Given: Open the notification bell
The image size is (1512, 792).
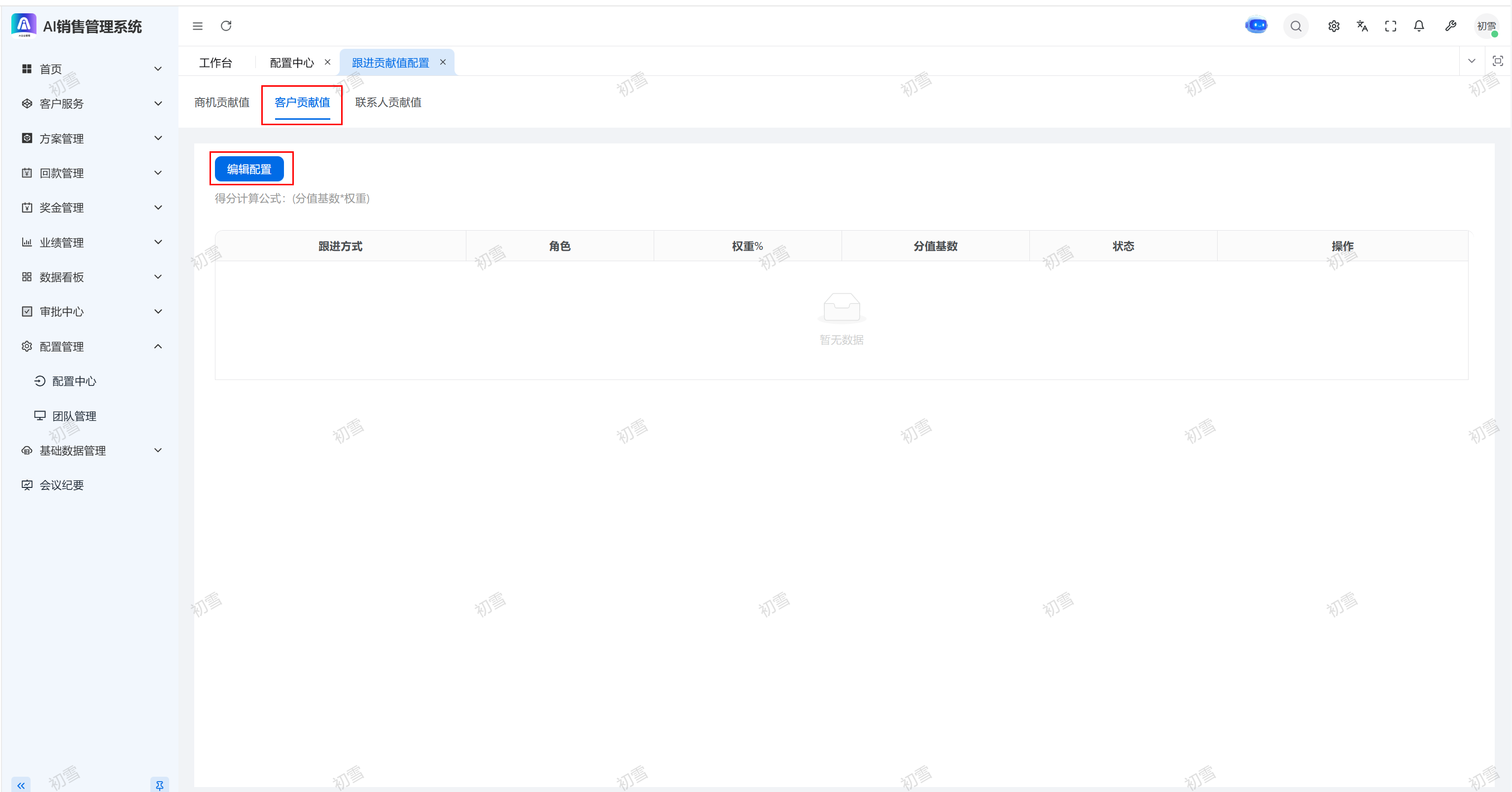Looking at the screenshot, I should coord(1419,27).
